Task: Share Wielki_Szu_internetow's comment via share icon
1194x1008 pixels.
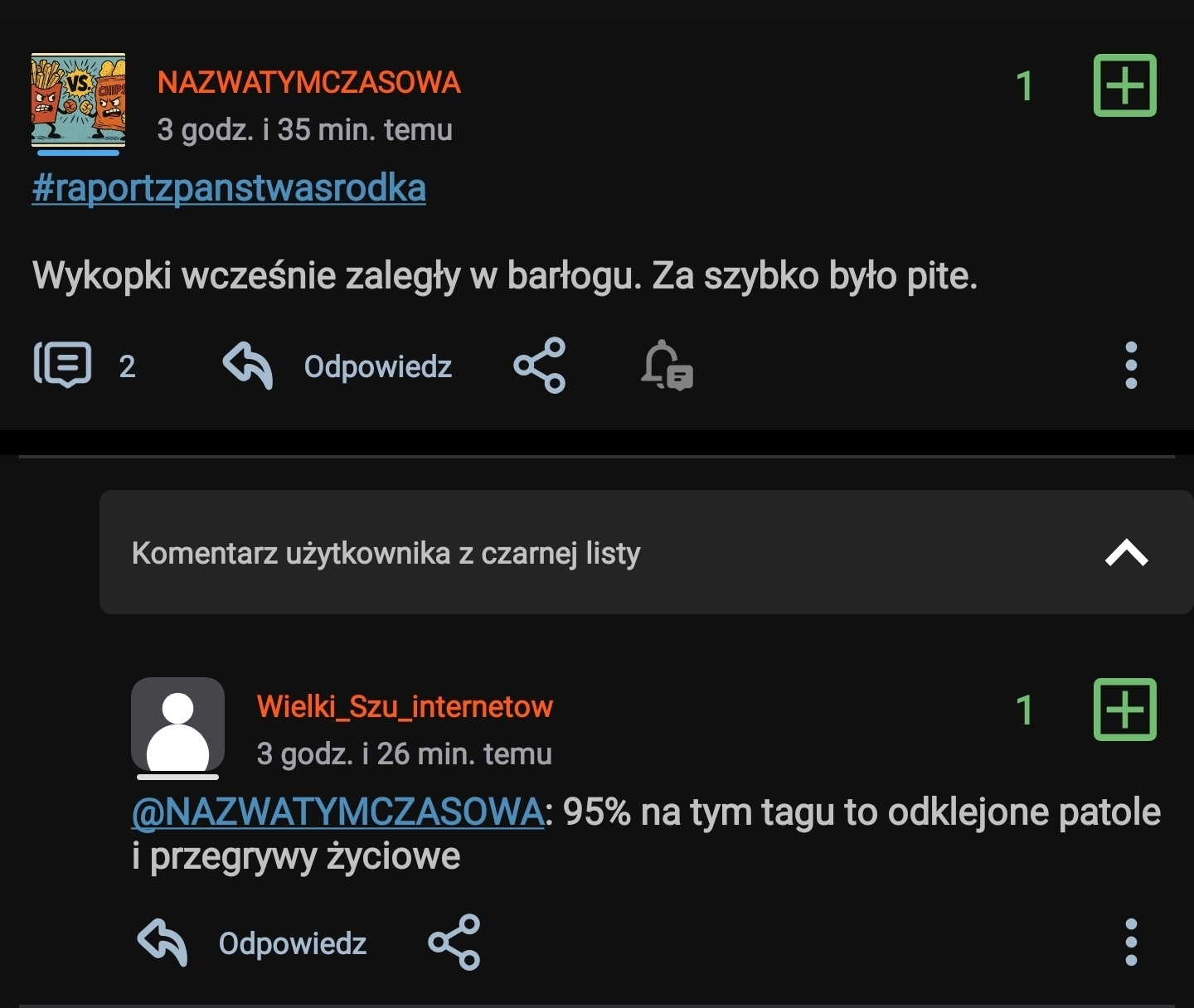Action: [454, 942]
